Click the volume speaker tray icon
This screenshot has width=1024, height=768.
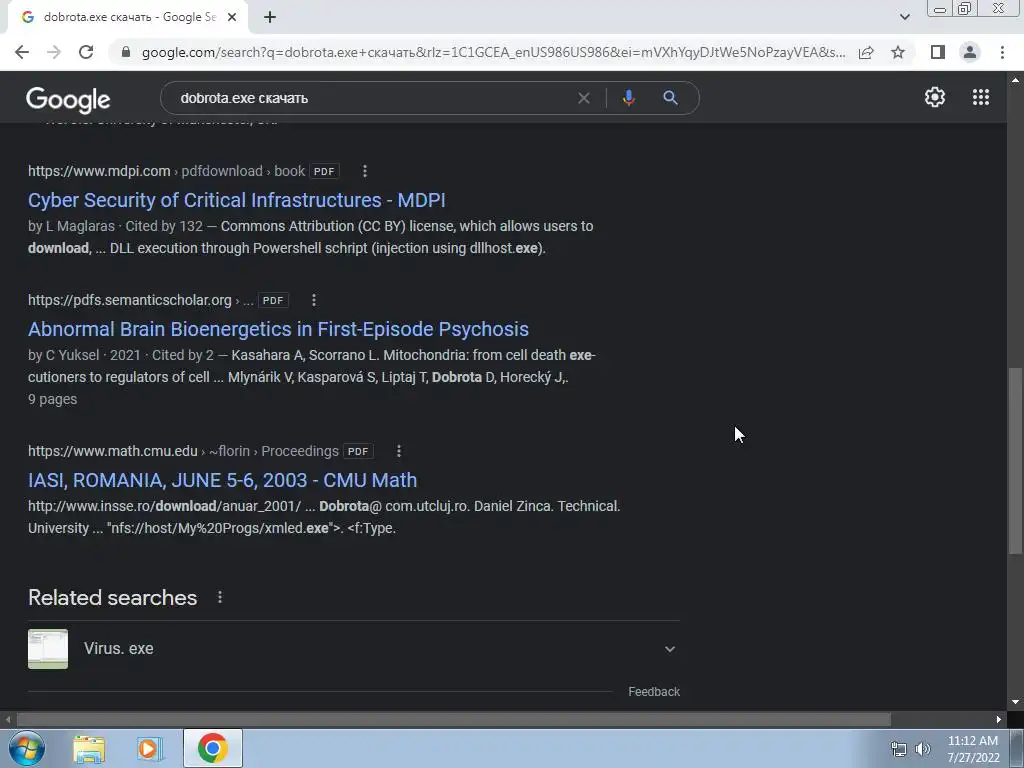click(x=923, y=749)
